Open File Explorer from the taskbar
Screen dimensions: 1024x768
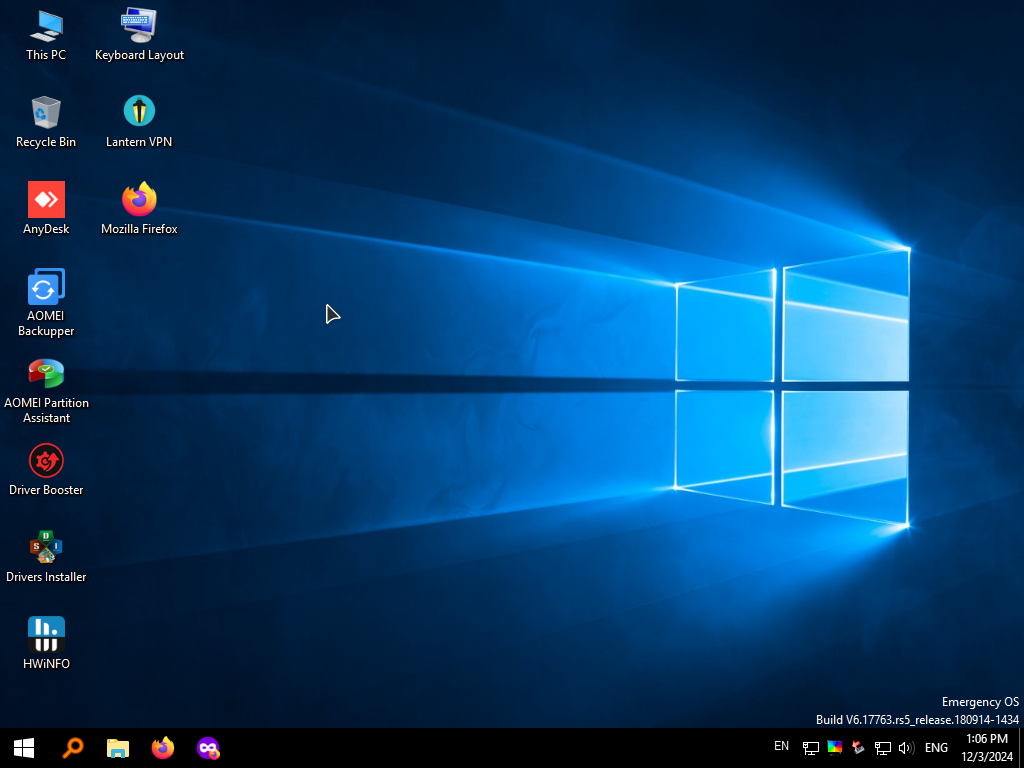point(117,748)
